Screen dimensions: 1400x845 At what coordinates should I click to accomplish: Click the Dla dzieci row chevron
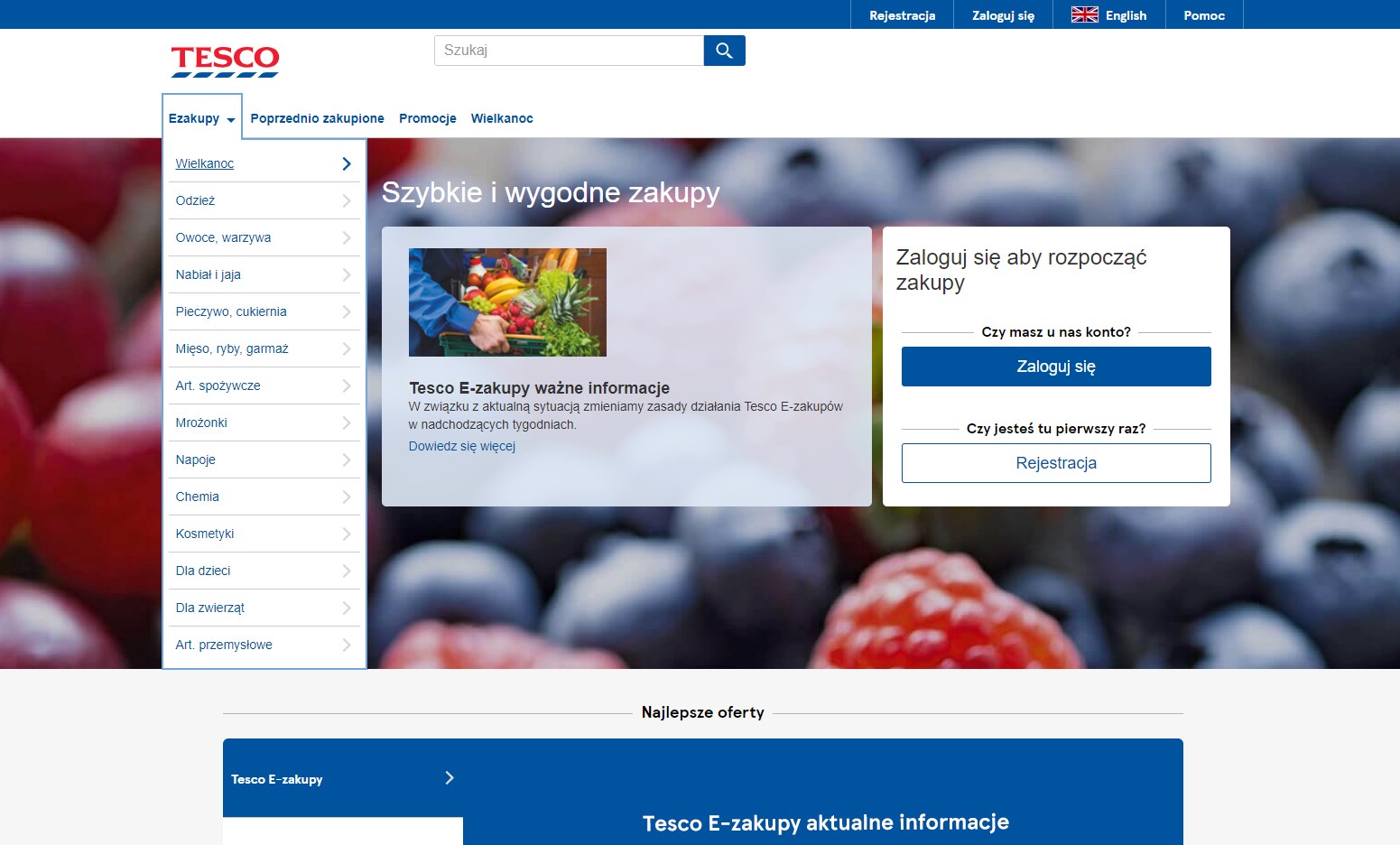point(347,571)
